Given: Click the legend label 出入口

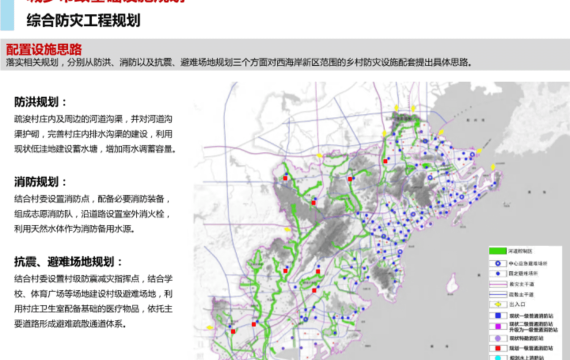Looking at the screenshot, I should 517,304.
